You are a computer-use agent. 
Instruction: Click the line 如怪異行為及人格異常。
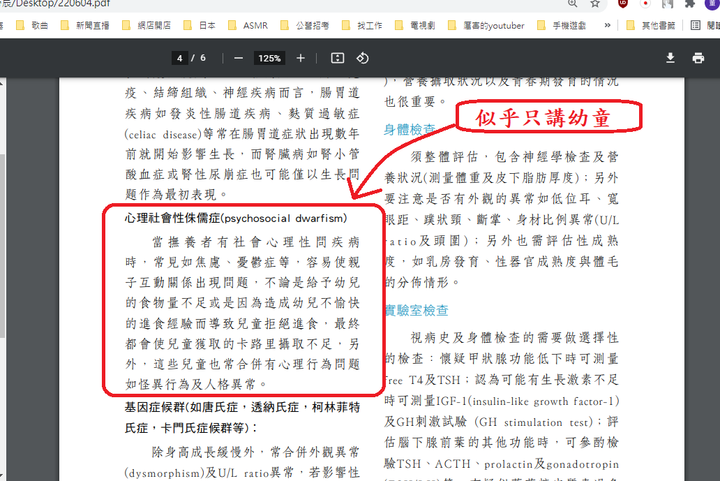tap(197, 384)
